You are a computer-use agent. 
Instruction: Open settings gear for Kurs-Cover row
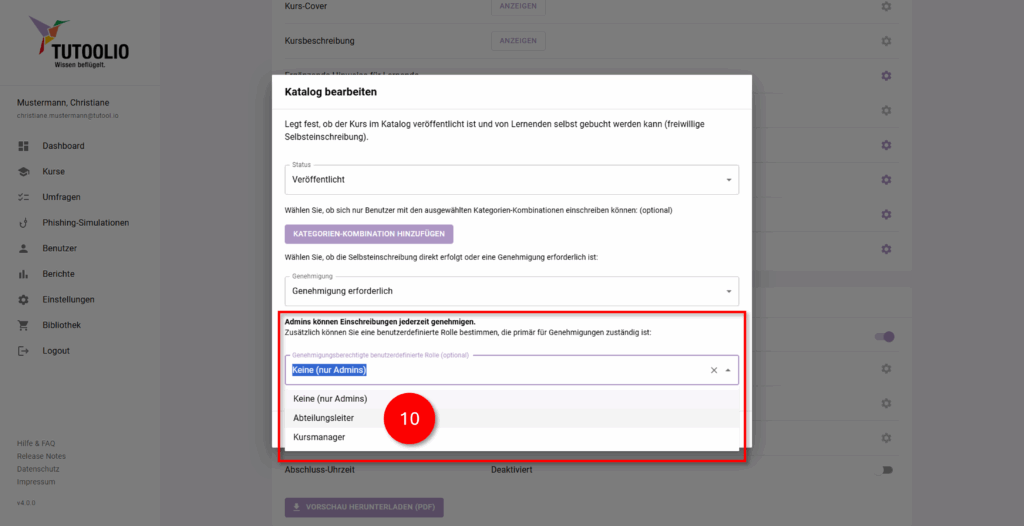(x=885, y=7)
